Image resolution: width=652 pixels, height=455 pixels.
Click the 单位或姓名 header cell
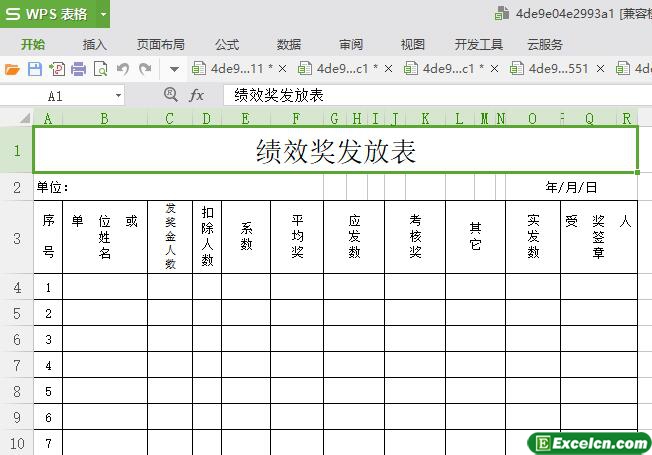[105, 237]
